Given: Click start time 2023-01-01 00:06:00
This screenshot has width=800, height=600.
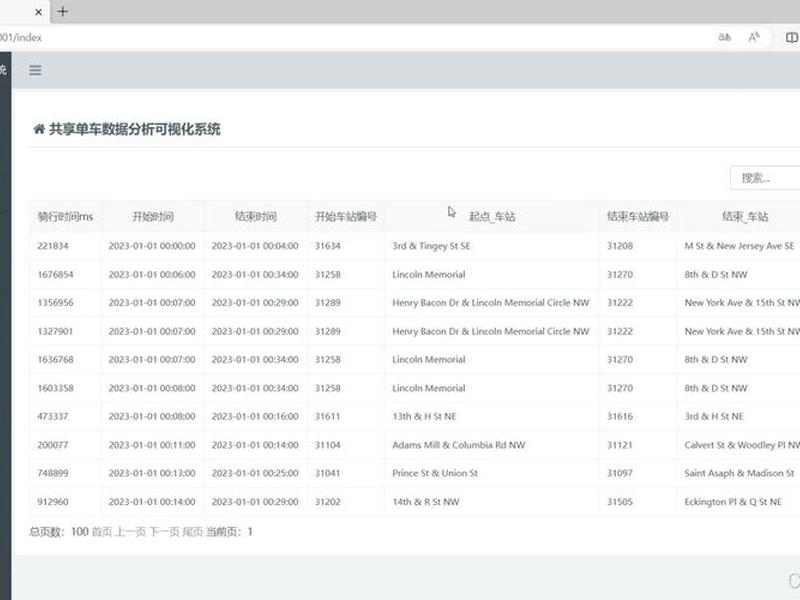Looking at the screenshot, I should pyautogui.click(x=152, y=274).
